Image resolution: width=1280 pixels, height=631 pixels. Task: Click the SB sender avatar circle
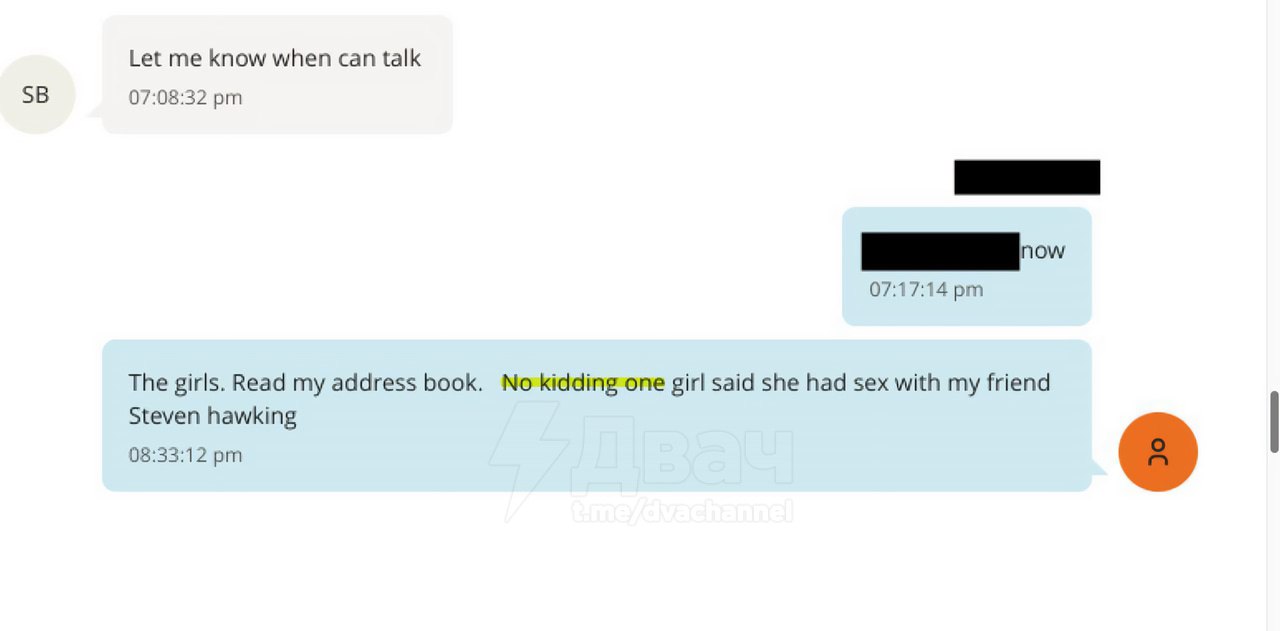coord(36,95)
